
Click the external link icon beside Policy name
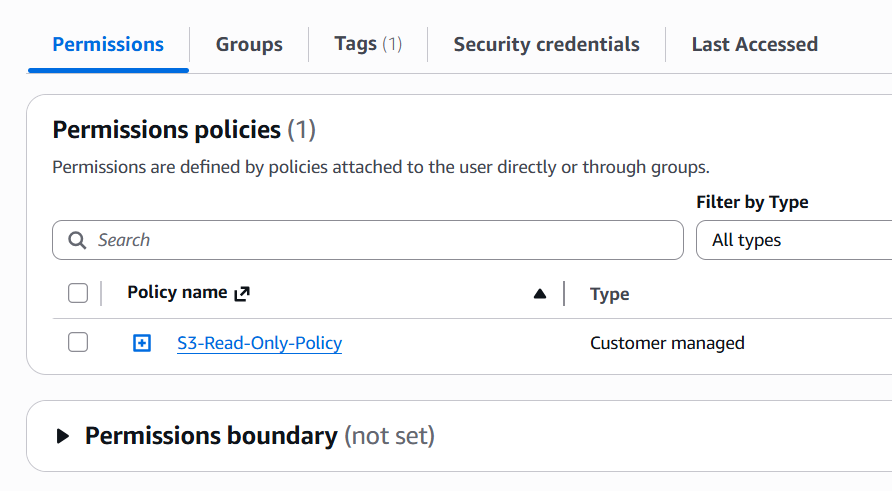point(241,294)
